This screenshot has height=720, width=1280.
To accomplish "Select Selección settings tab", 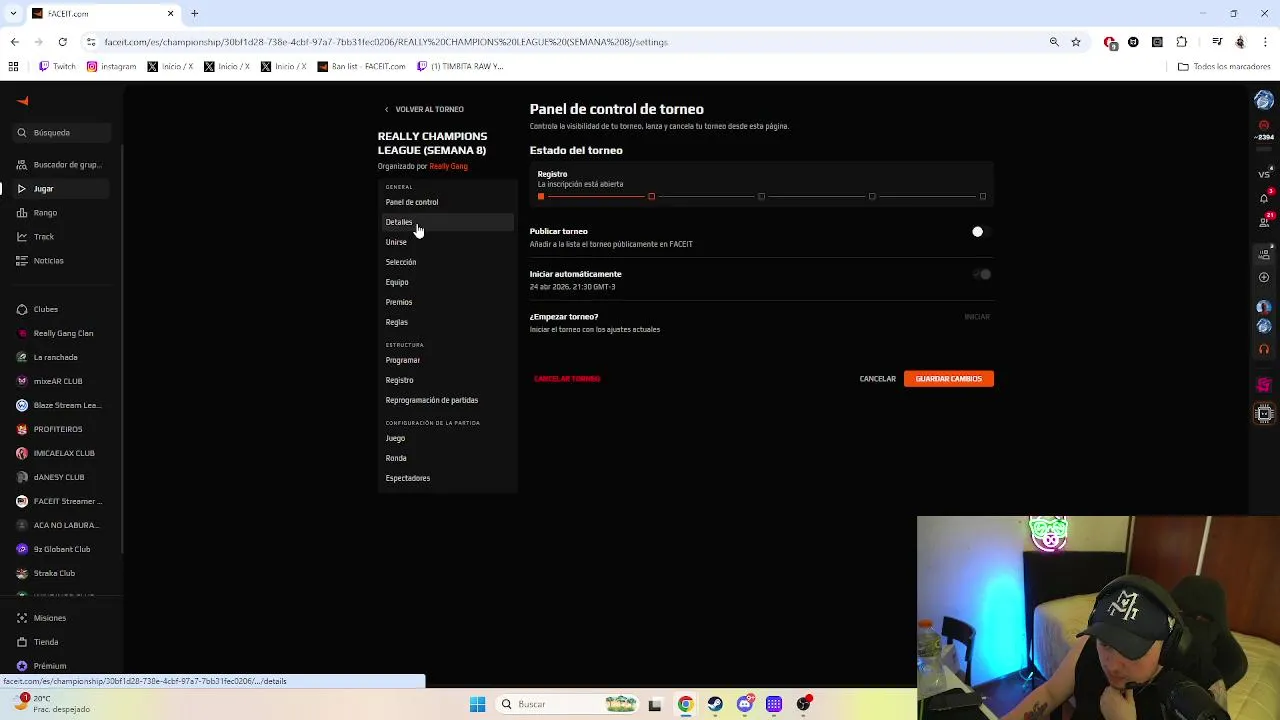I will click(446, 262).
